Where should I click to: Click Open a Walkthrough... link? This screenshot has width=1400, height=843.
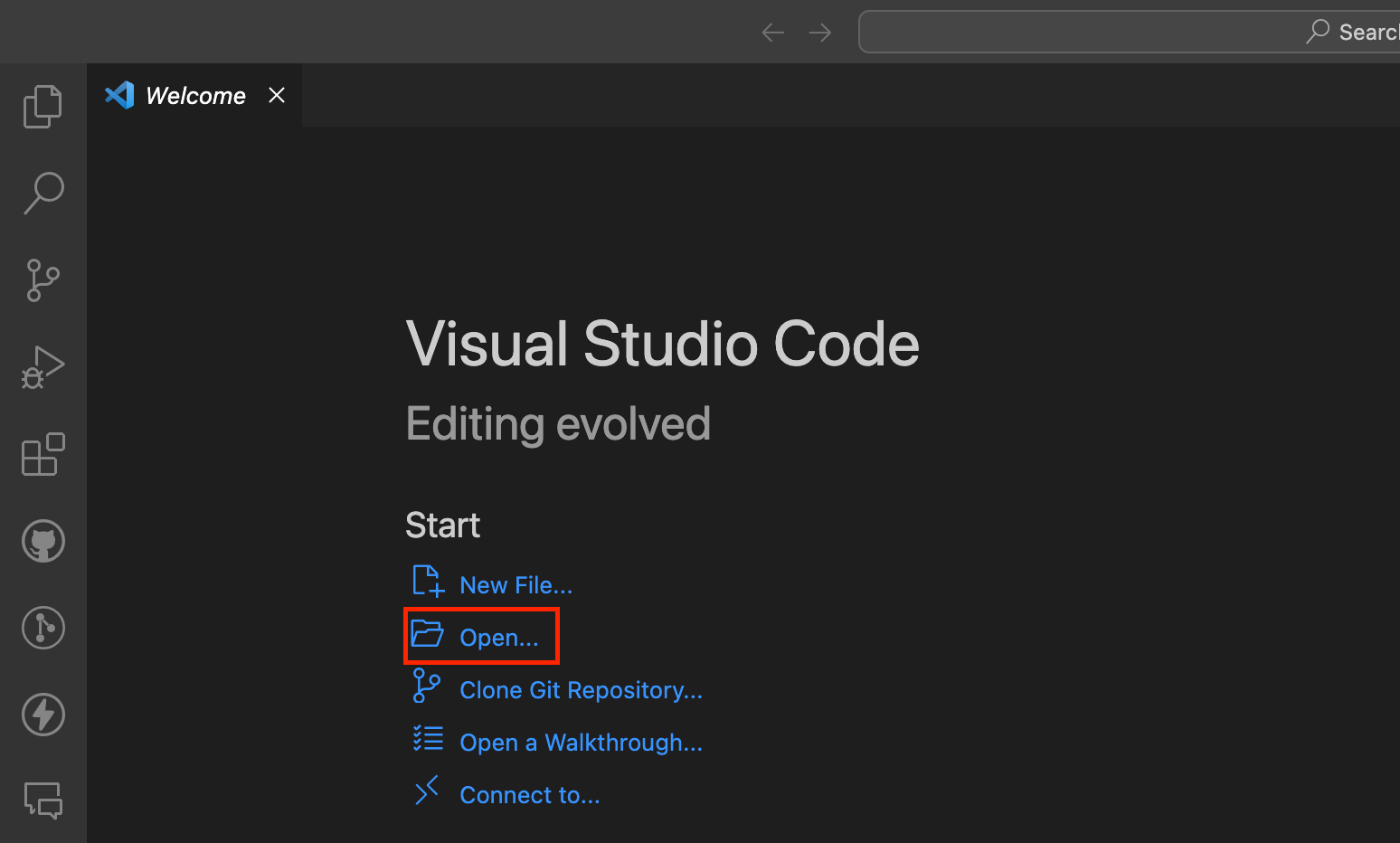tap(581, 743)
